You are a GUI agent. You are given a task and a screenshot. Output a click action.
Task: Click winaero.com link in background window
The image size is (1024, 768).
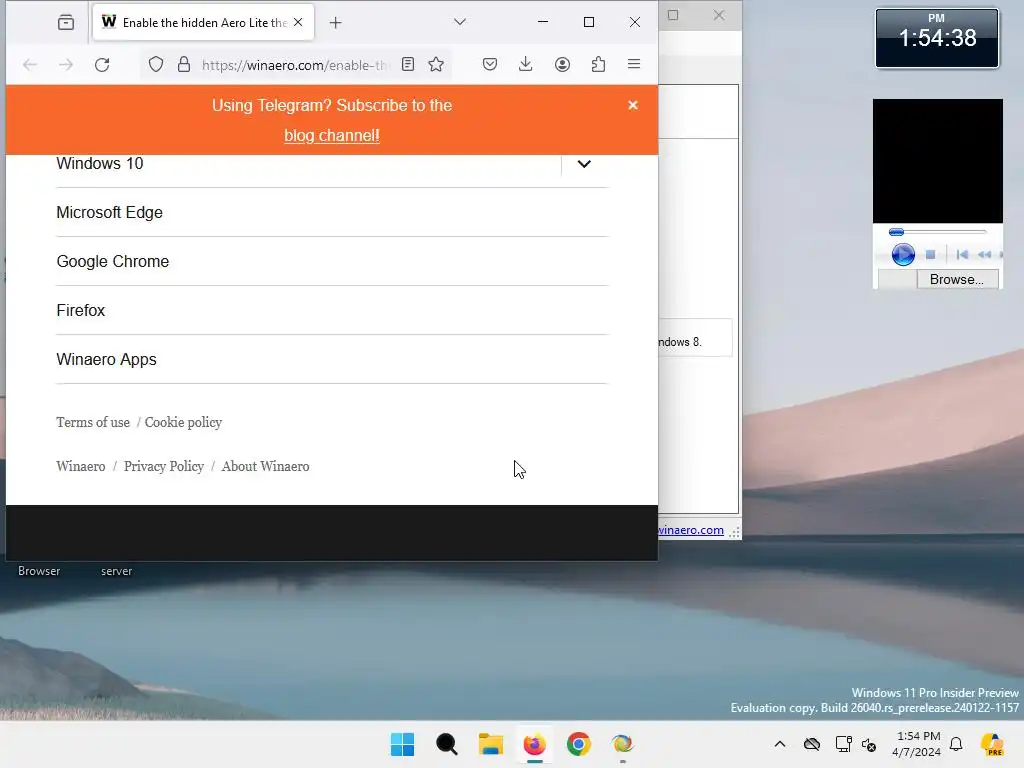click(691, 530)
